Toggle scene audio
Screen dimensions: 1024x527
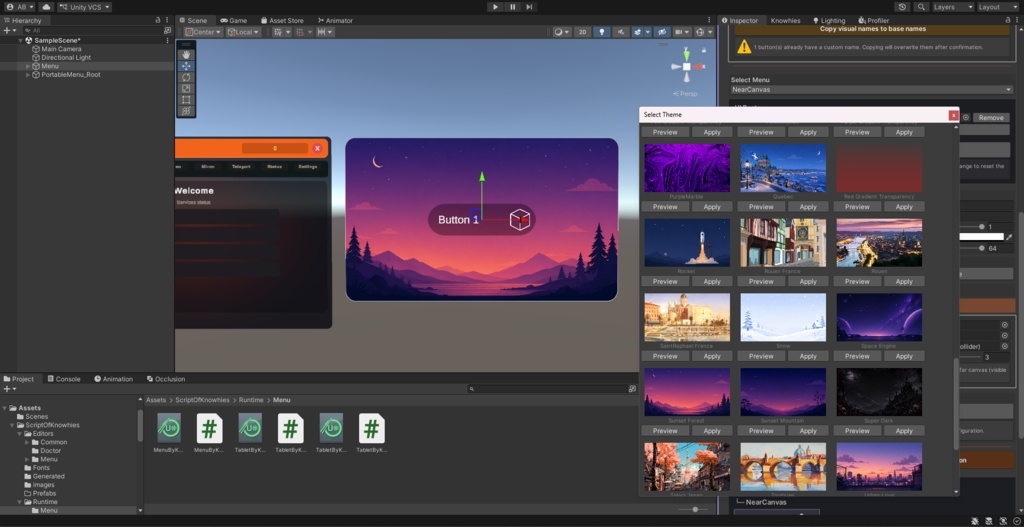pyautogui.click(x=620, y=32)
